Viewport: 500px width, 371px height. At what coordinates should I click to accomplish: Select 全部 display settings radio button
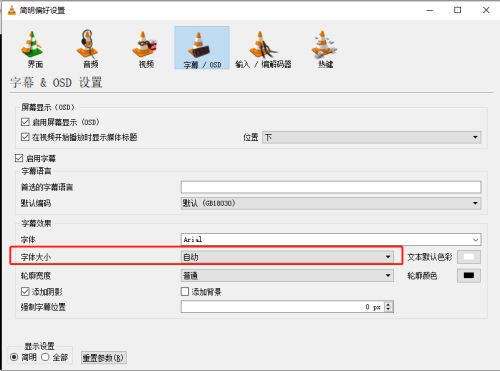(45, 357)
